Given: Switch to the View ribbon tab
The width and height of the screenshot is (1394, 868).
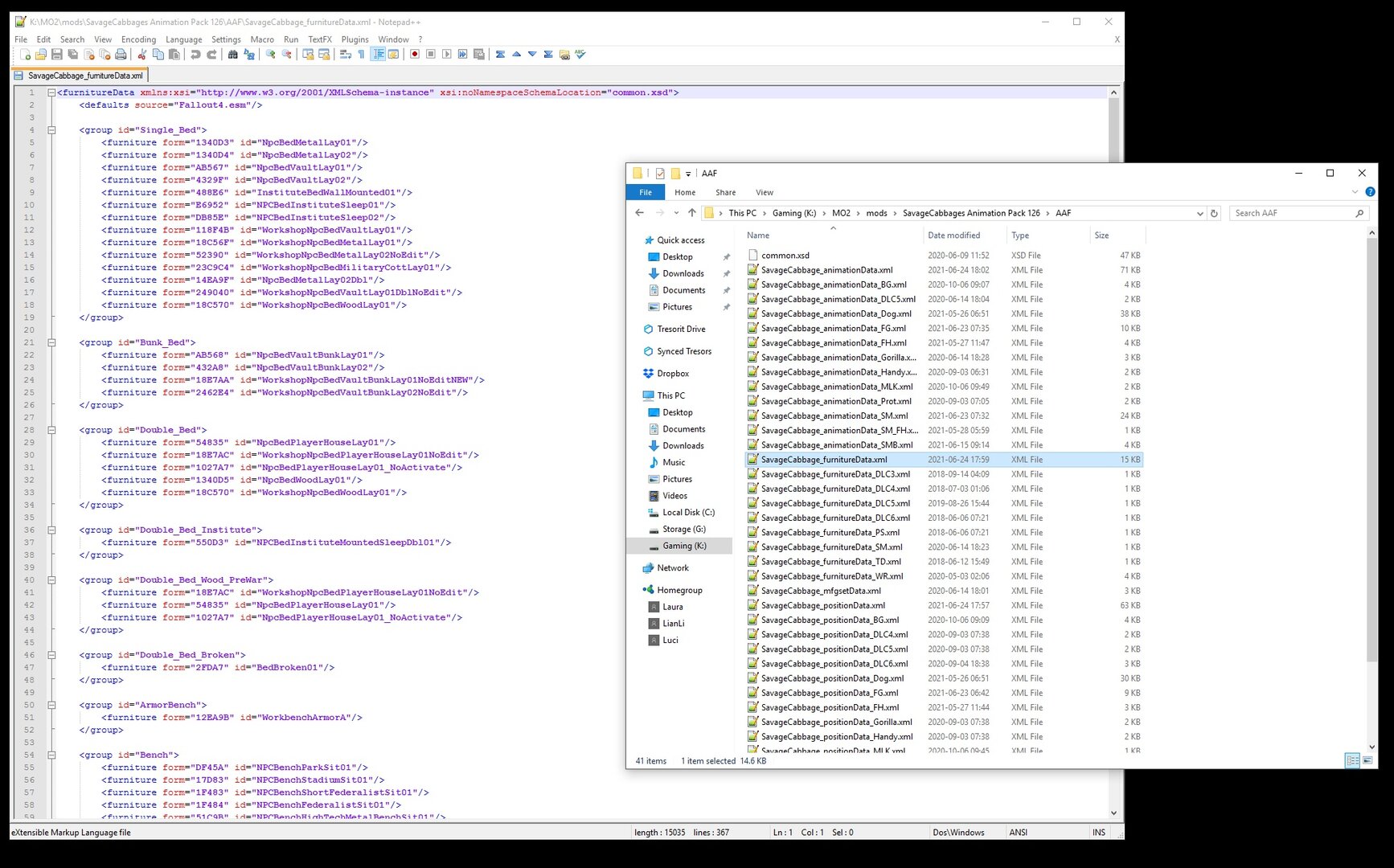Looking at the screenshot, I should coord(765,192).
